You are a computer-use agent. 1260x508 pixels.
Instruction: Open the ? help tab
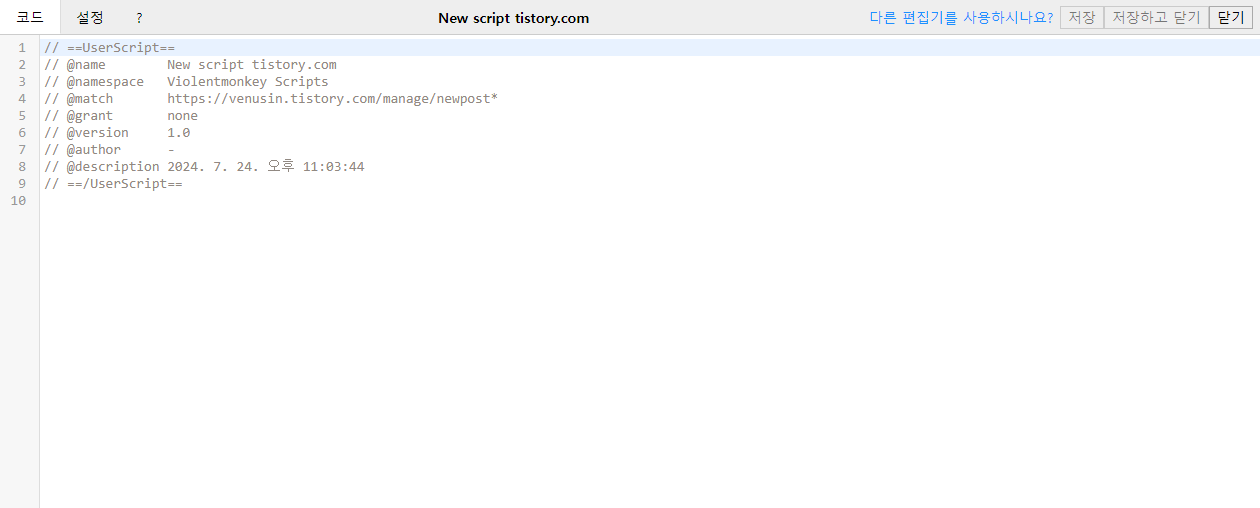139,17
